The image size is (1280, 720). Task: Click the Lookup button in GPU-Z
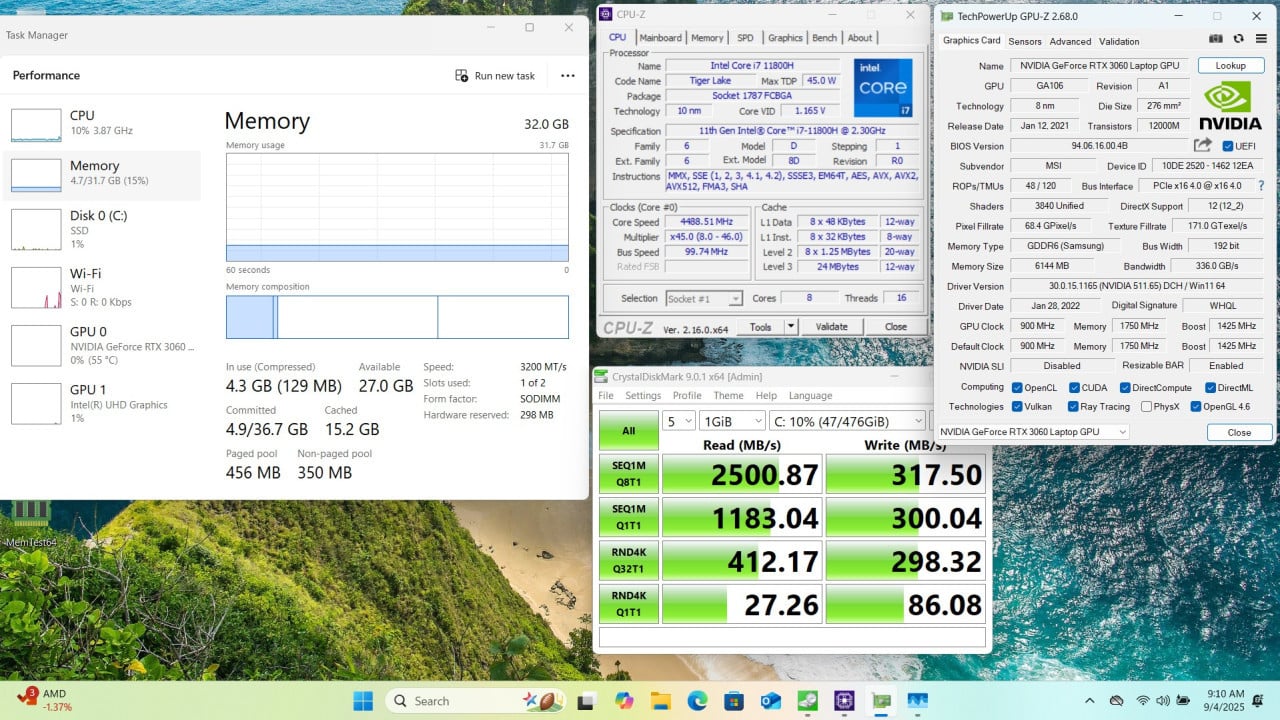point(1231,66)
